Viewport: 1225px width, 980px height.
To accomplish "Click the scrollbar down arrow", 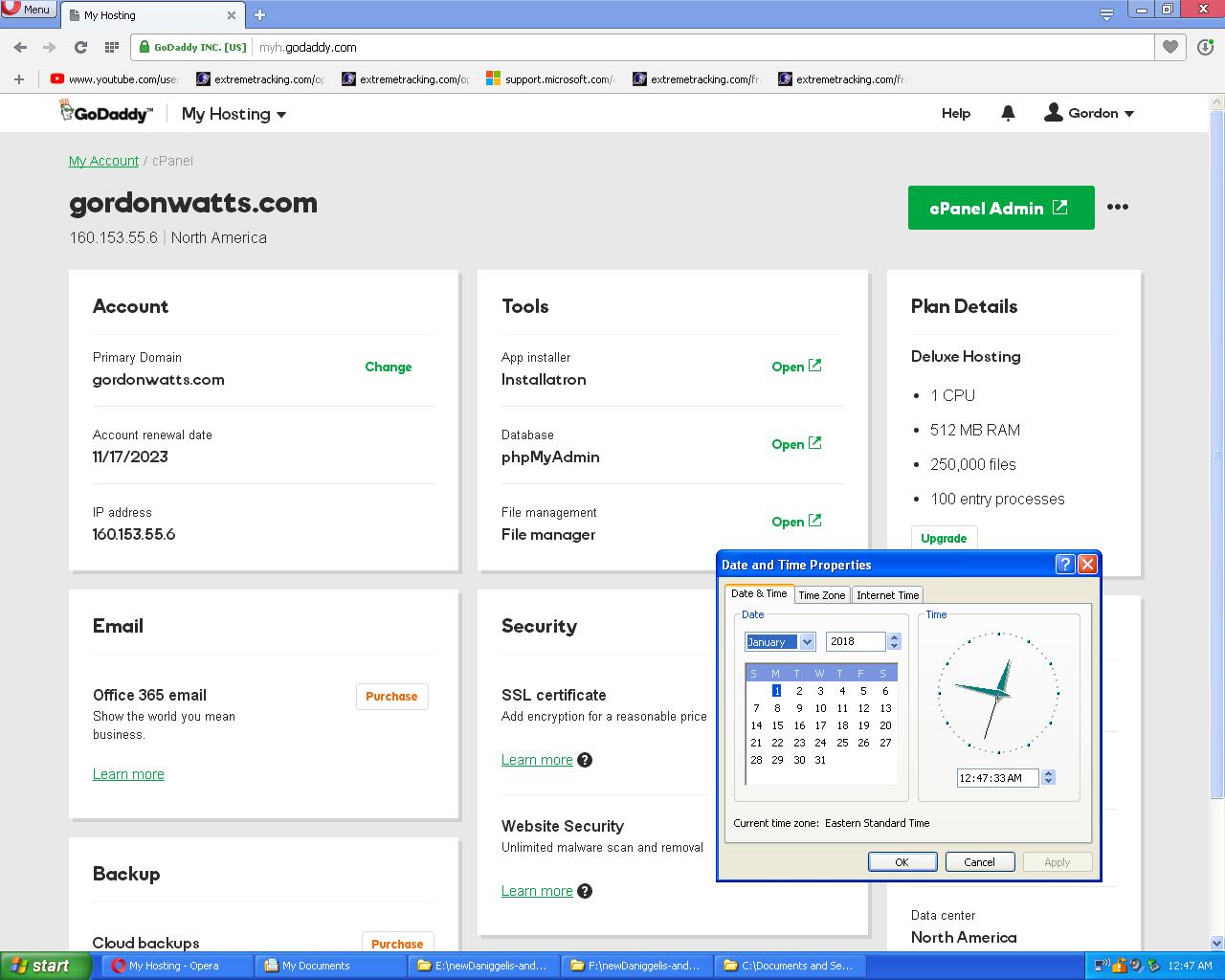I will [x=1217, y=943].
